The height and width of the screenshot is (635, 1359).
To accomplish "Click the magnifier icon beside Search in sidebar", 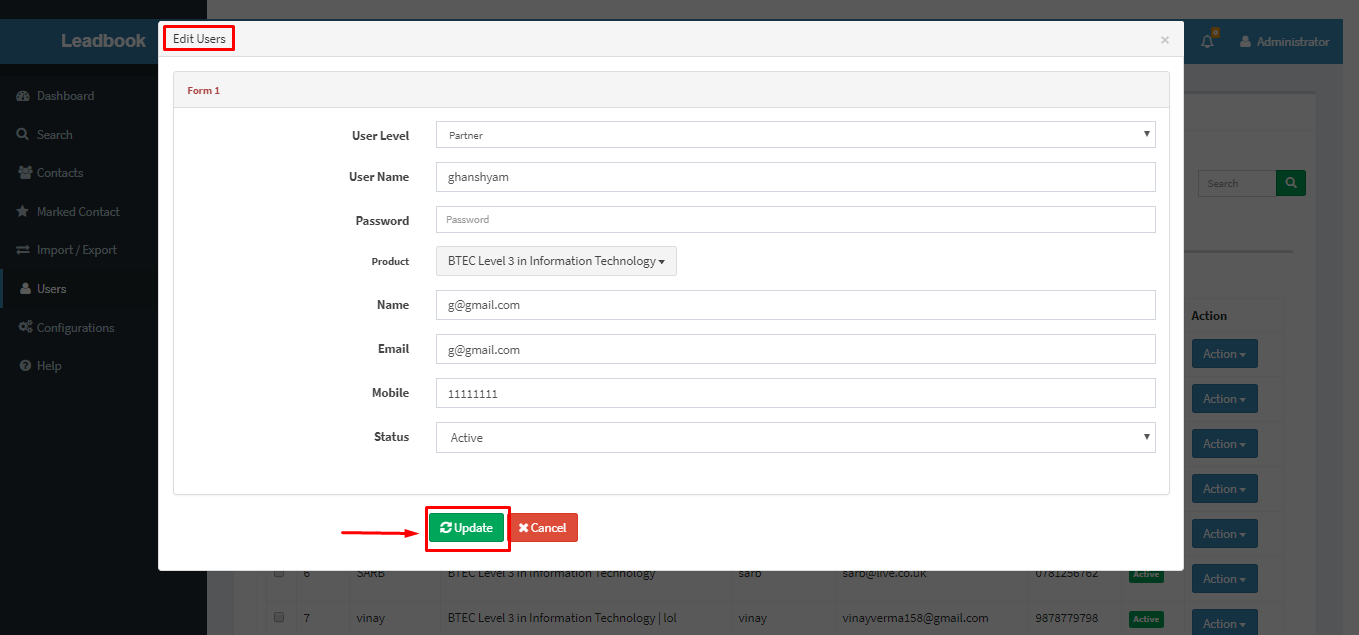I will (23, 134).
